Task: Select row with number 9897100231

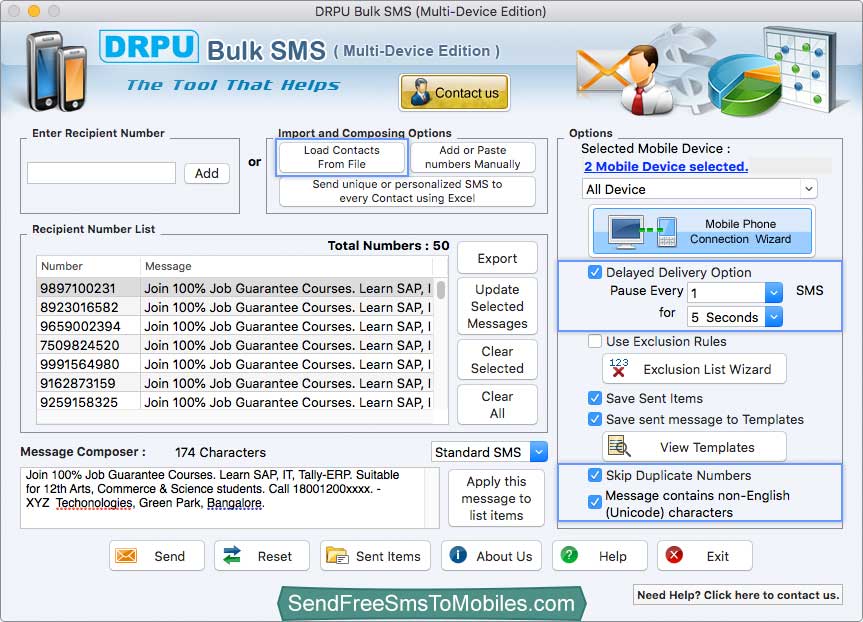Action: (x=235, y=288)
